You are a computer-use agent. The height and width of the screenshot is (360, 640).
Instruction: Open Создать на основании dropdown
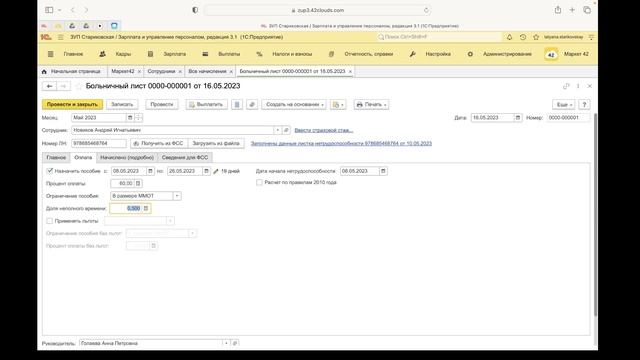(294, 104)
